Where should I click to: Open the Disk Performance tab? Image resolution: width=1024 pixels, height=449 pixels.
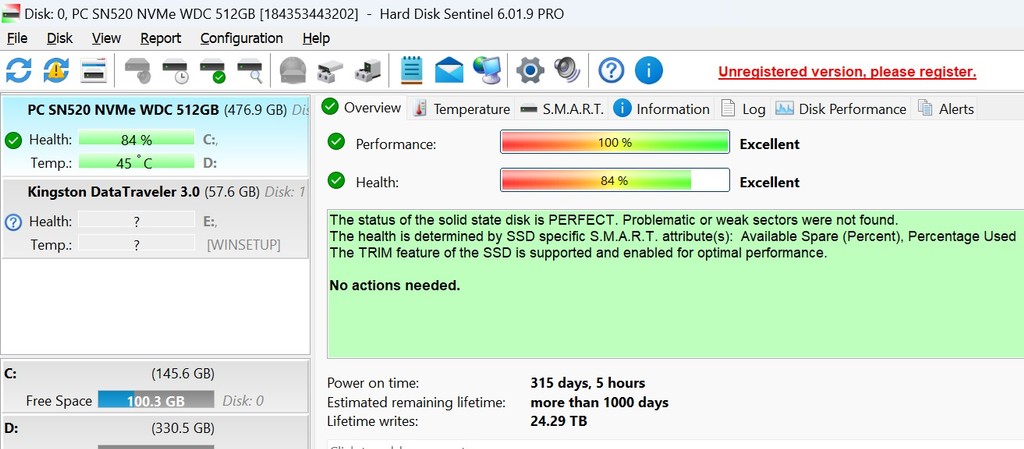coord(841,109)
